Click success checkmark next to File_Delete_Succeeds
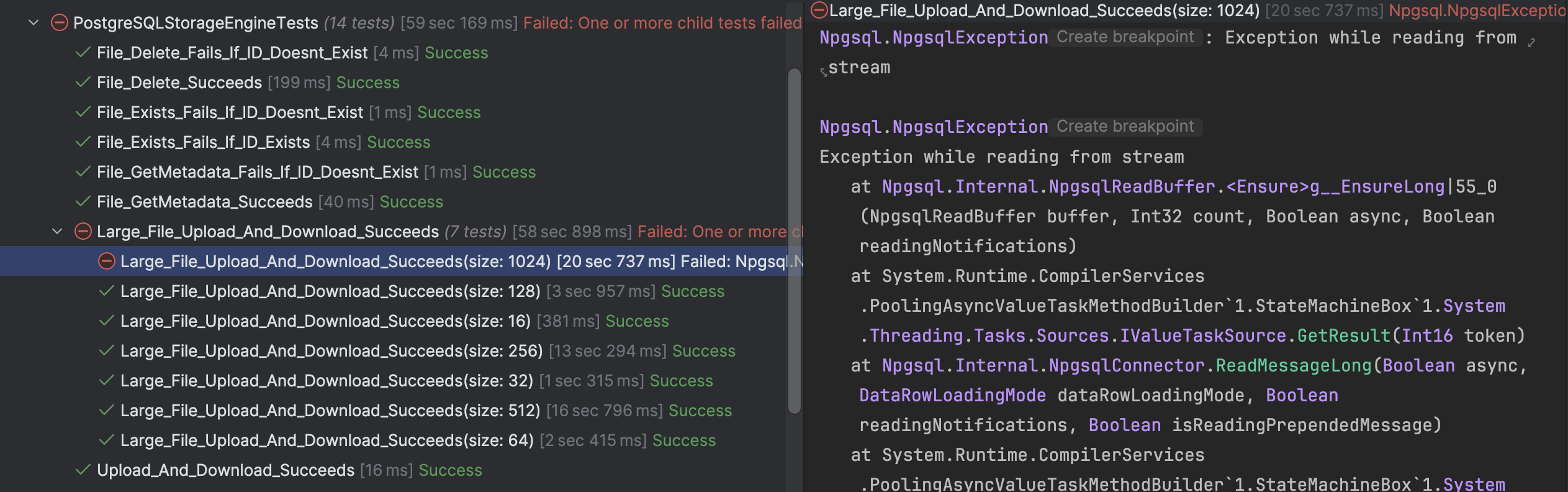1568x492 pixels. pos(83,83)
